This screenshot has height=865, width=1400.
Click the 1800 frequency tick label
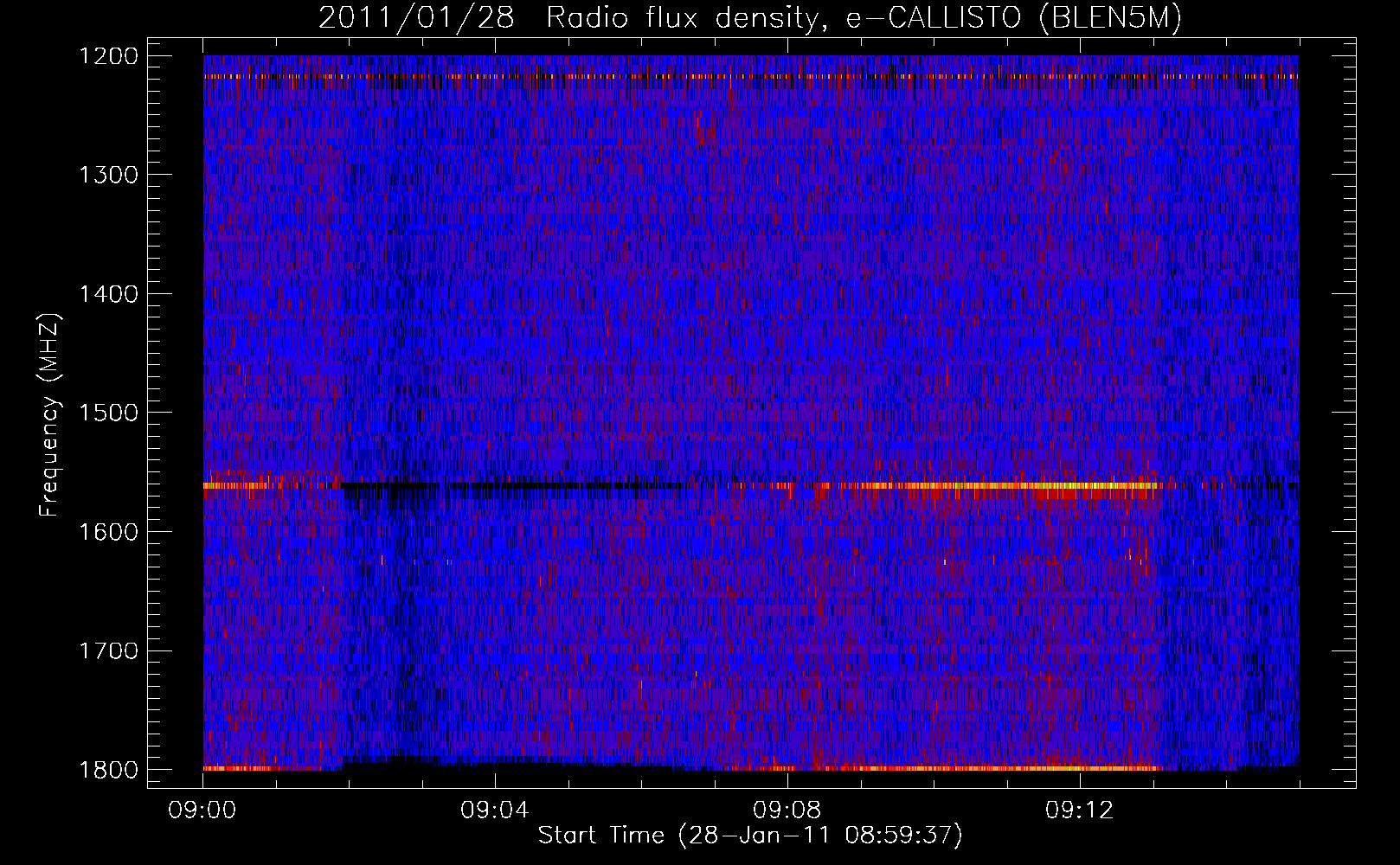108,770
